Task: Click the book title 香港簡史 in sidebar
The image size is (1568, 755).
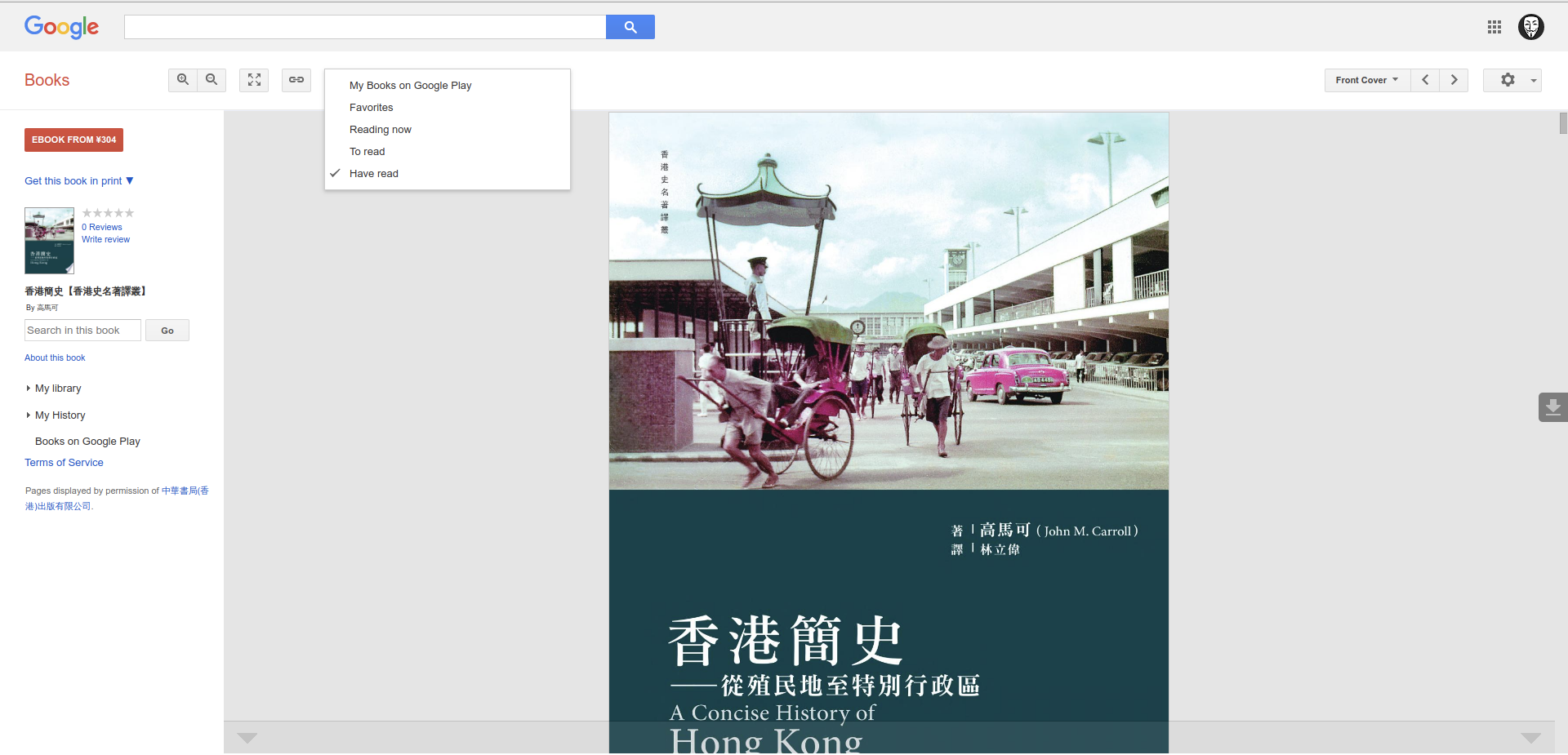Action: [85, 291]
